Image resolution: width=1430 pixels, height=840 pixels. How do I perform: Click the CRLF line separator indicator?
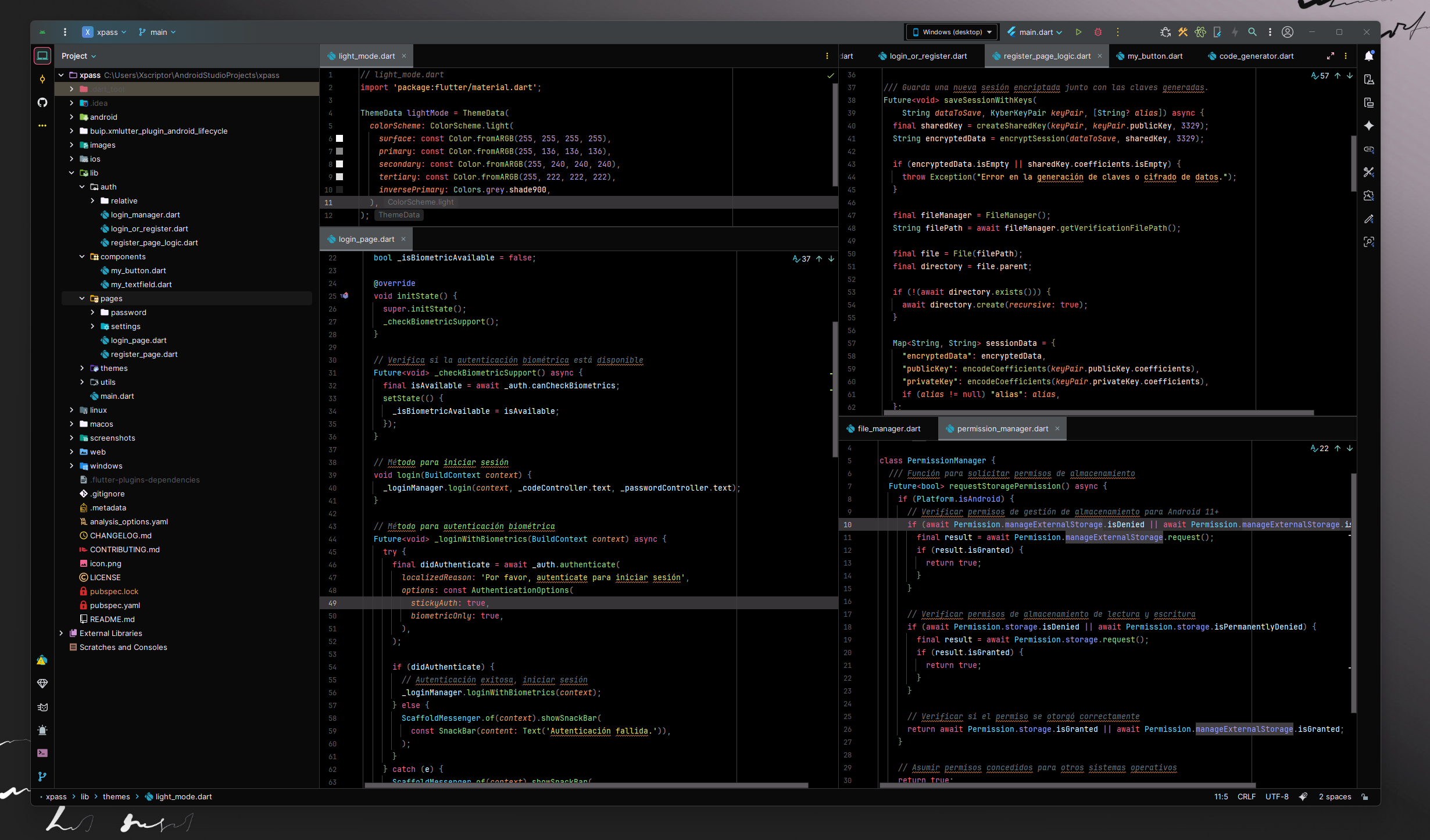pos(1246,797)
